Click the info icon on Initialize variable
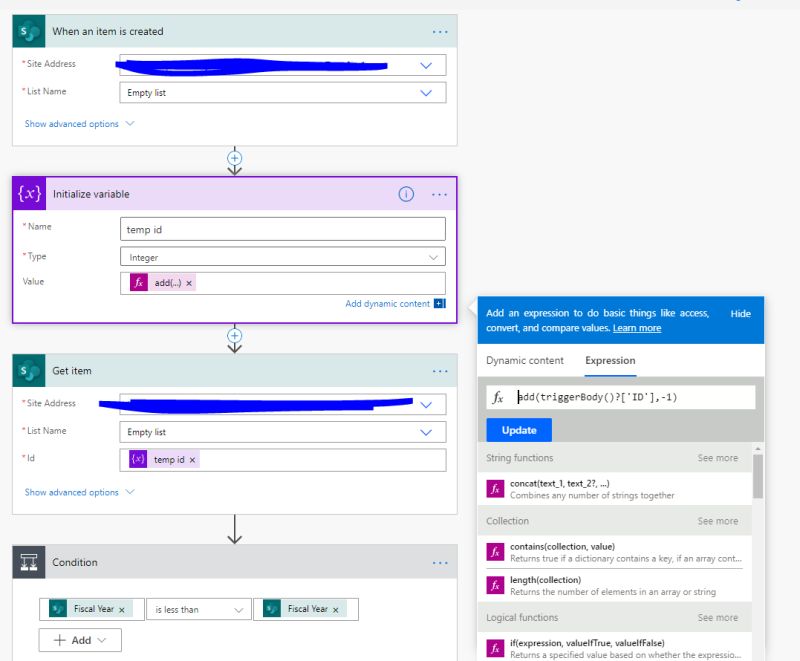Screen dimensions: 800x661 click(405, 194)
